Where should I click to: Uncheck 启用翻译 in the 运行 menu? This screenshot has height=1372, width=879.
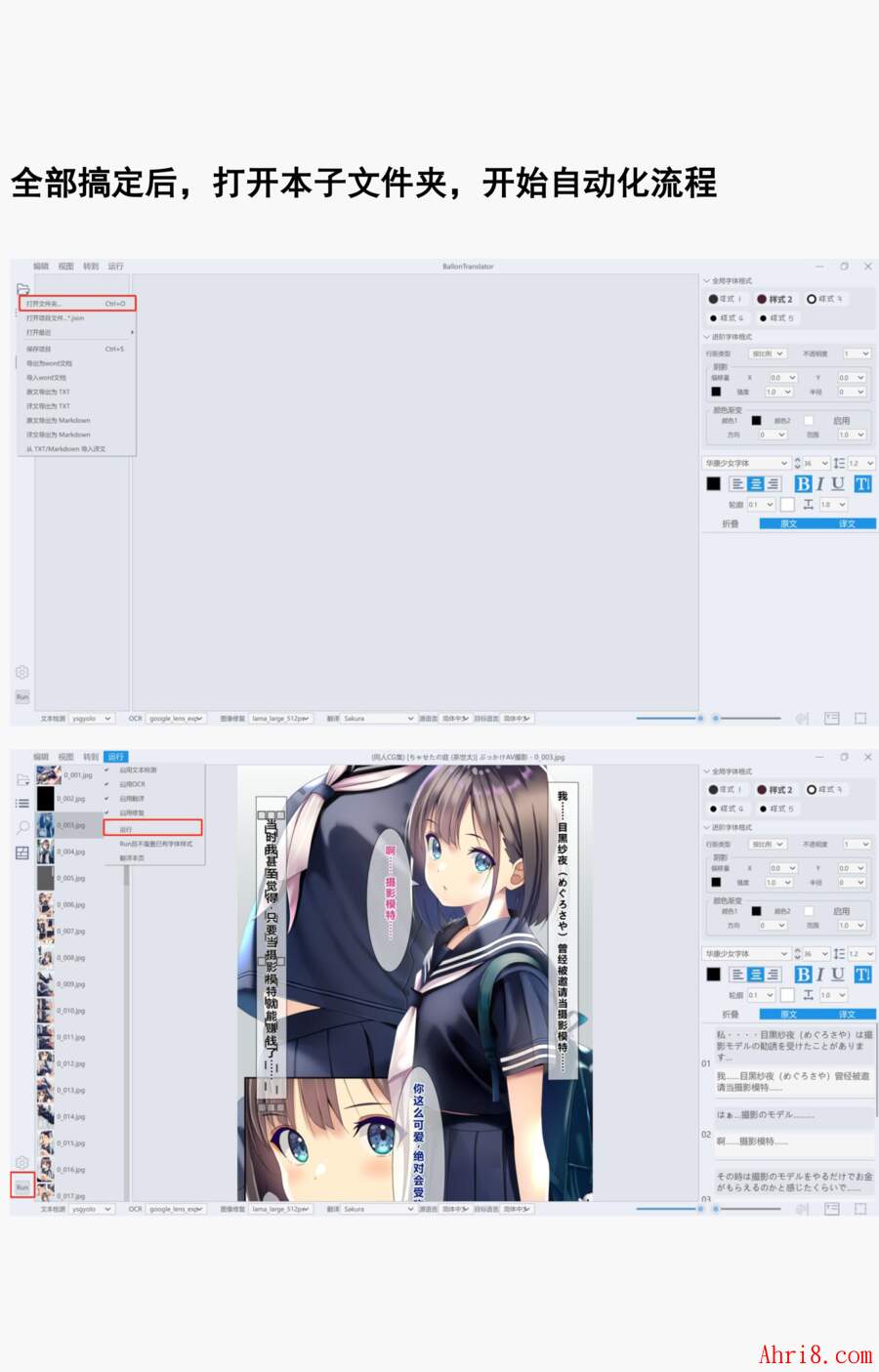[132, 799]
